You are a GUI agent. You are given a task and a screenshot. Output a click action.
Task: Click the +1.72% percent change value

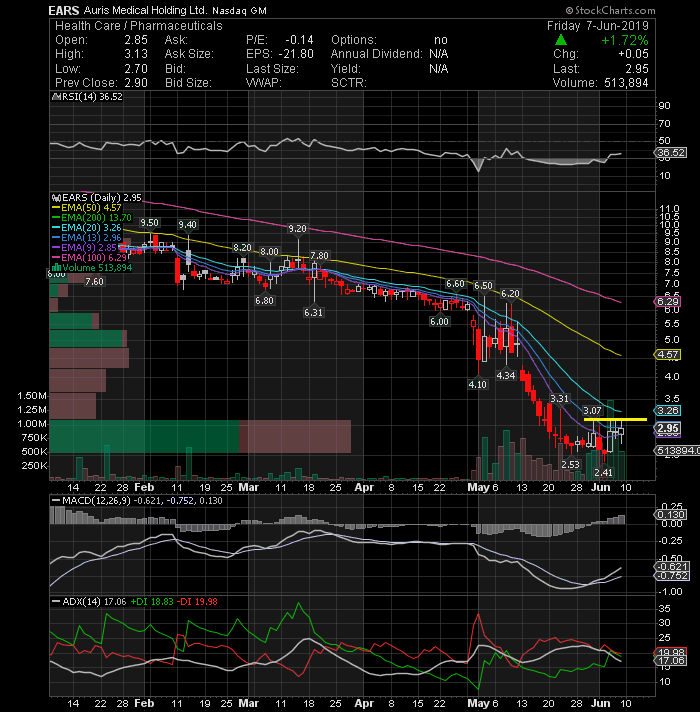[x=625, y=40]
